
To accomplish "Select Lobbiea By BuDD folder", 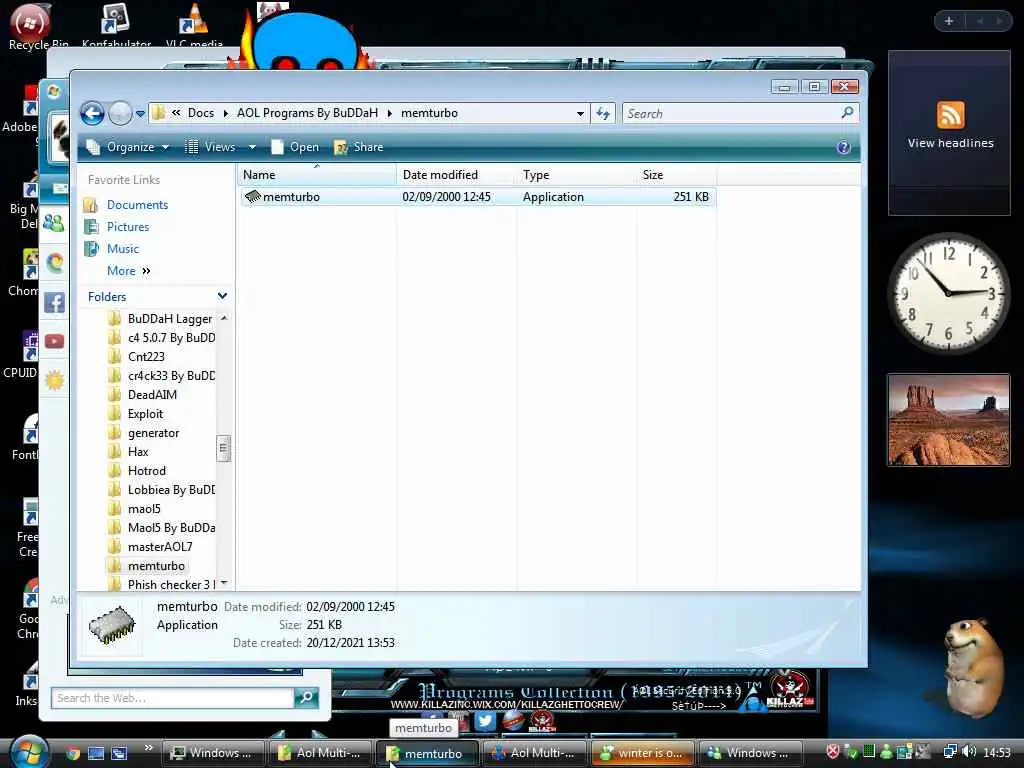I will click(171, 489).
